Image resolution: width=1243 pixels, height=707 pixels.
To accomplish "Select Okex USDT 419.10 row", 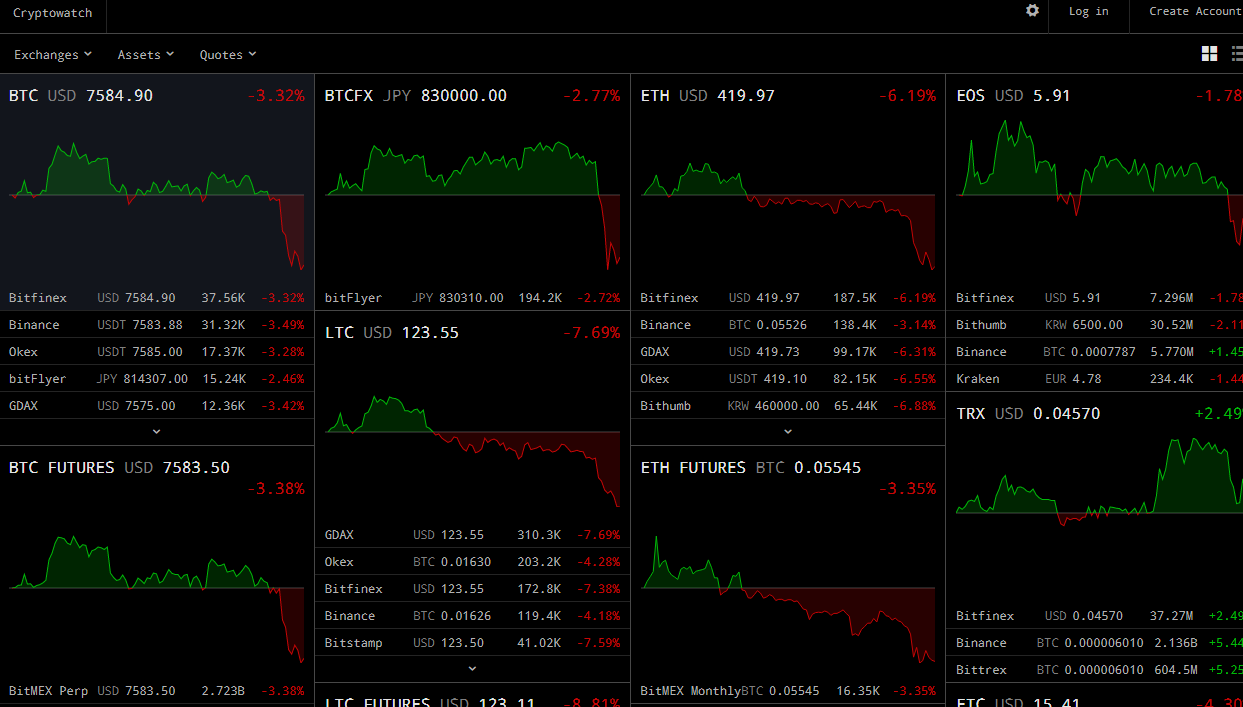I will (788, 379).
